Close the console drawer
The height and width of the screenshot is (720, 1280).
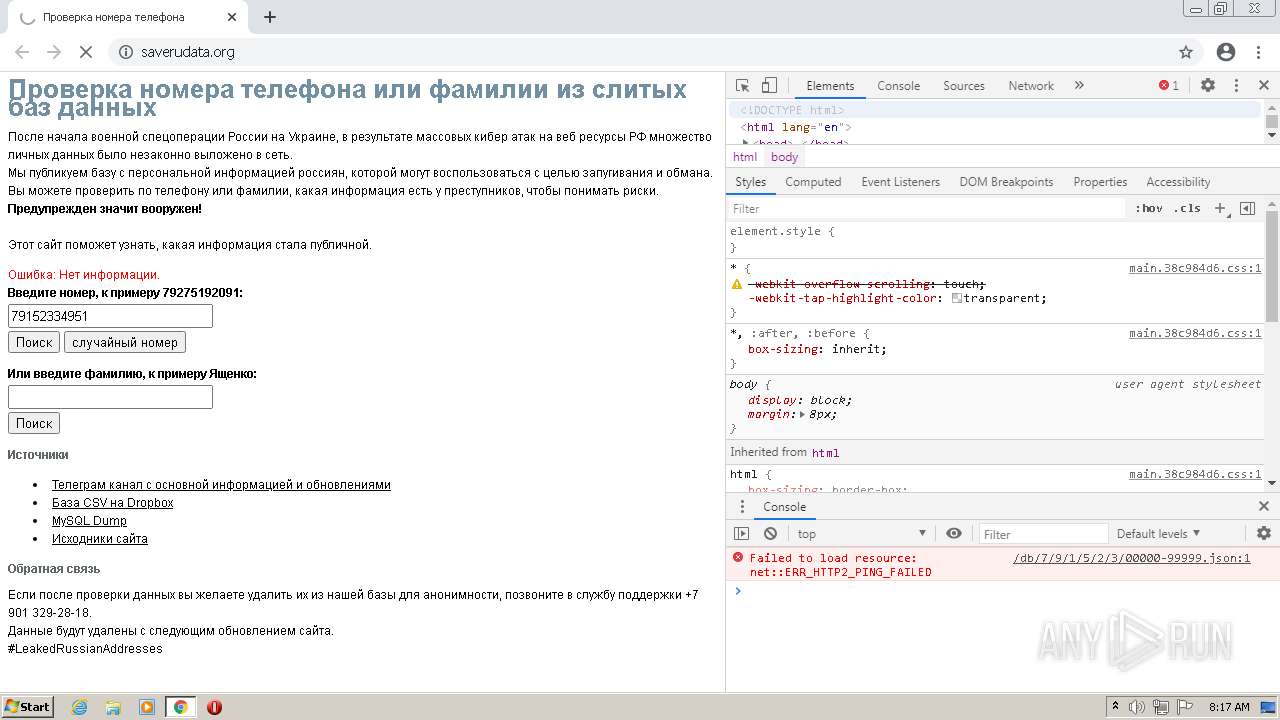pyautogui.click(x=1264, y=506)
